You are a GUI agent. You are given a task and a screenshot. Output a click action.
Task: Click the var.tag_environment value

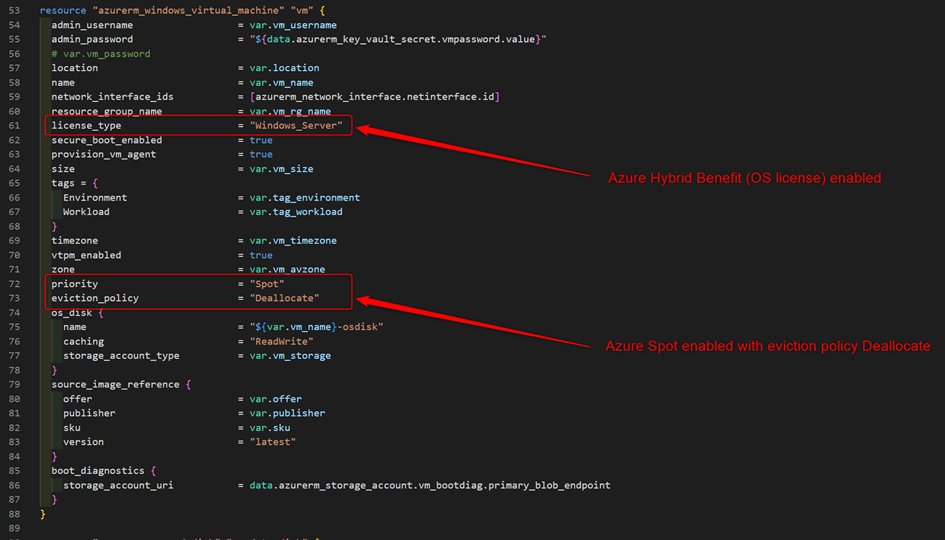point(305,197)
